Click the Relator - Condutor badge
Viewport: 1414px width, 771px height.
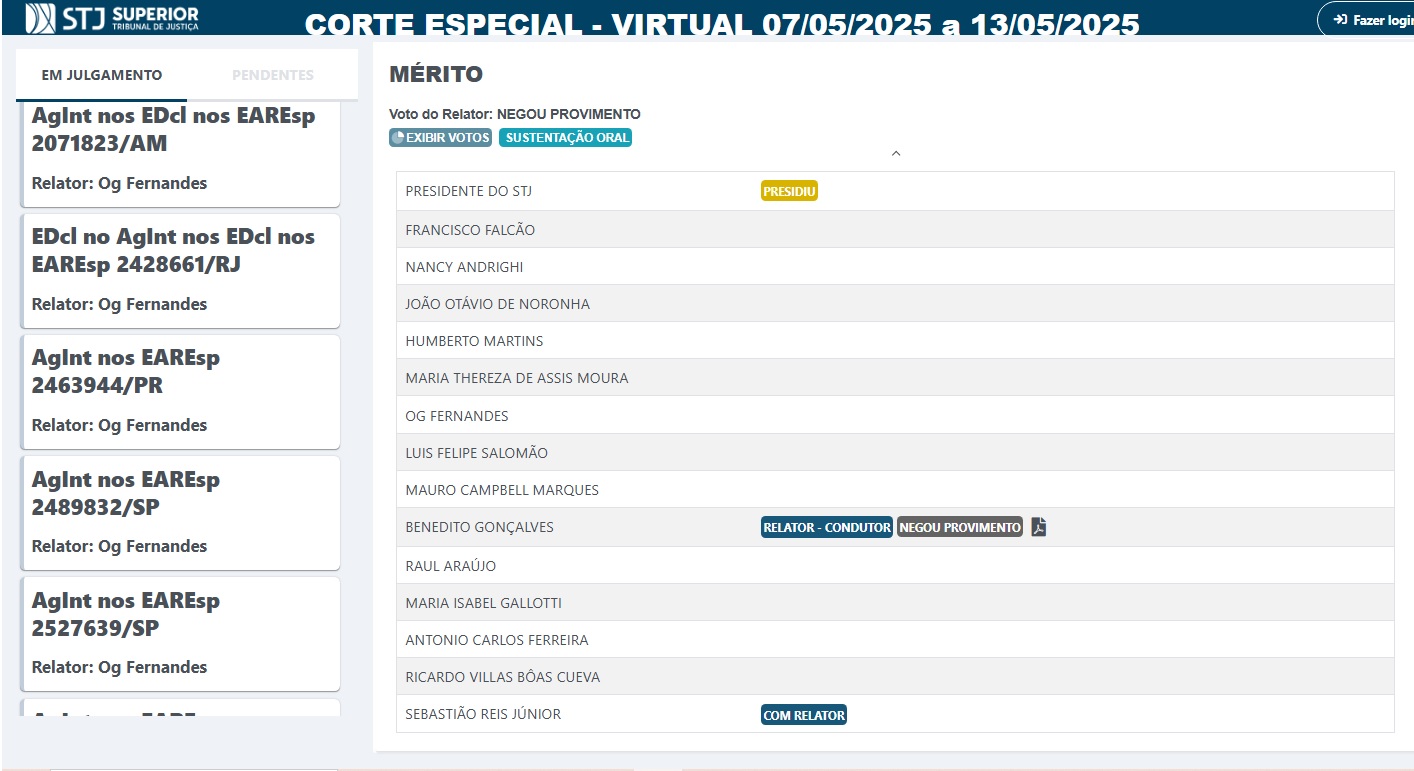coord(826,527)
